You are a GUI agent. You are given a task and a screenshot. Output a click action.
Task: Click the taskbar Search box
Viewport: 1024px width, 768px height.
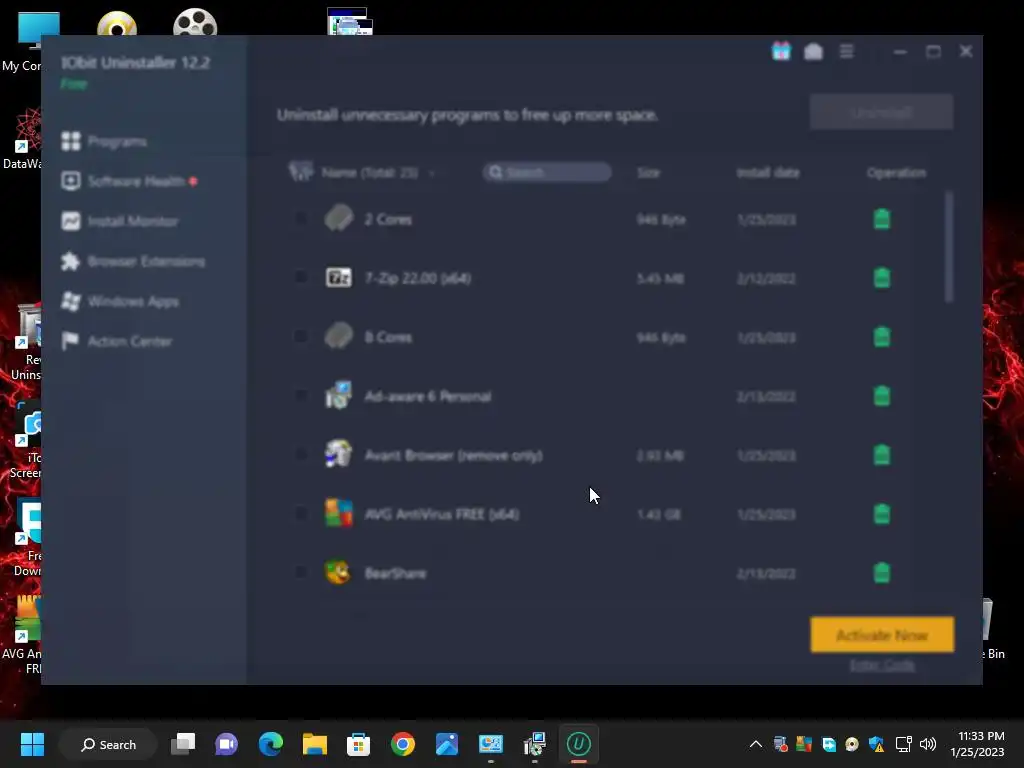click(x=108, y=744)
